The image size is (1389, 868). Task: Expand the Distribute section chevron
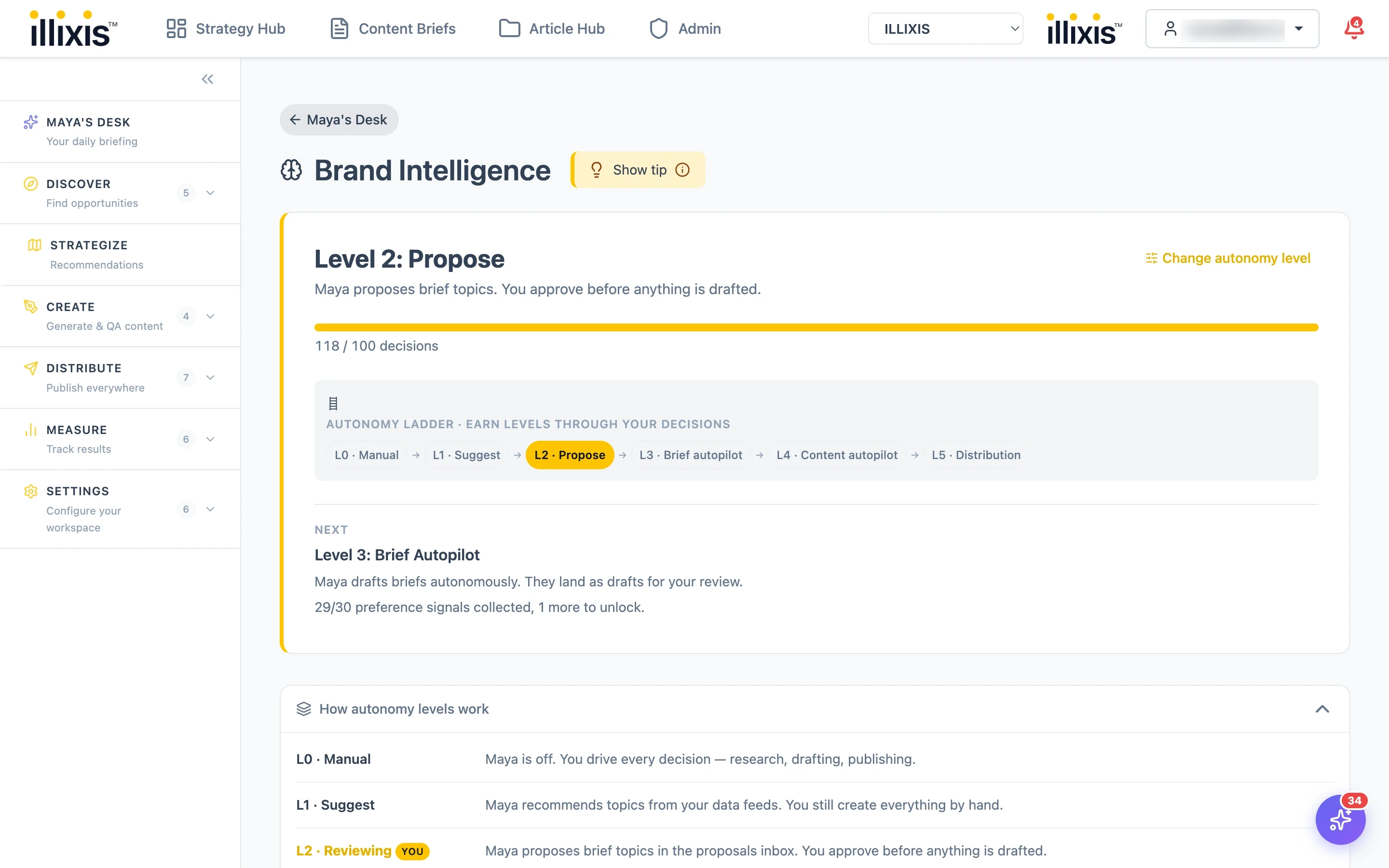(x=210, y=378)
